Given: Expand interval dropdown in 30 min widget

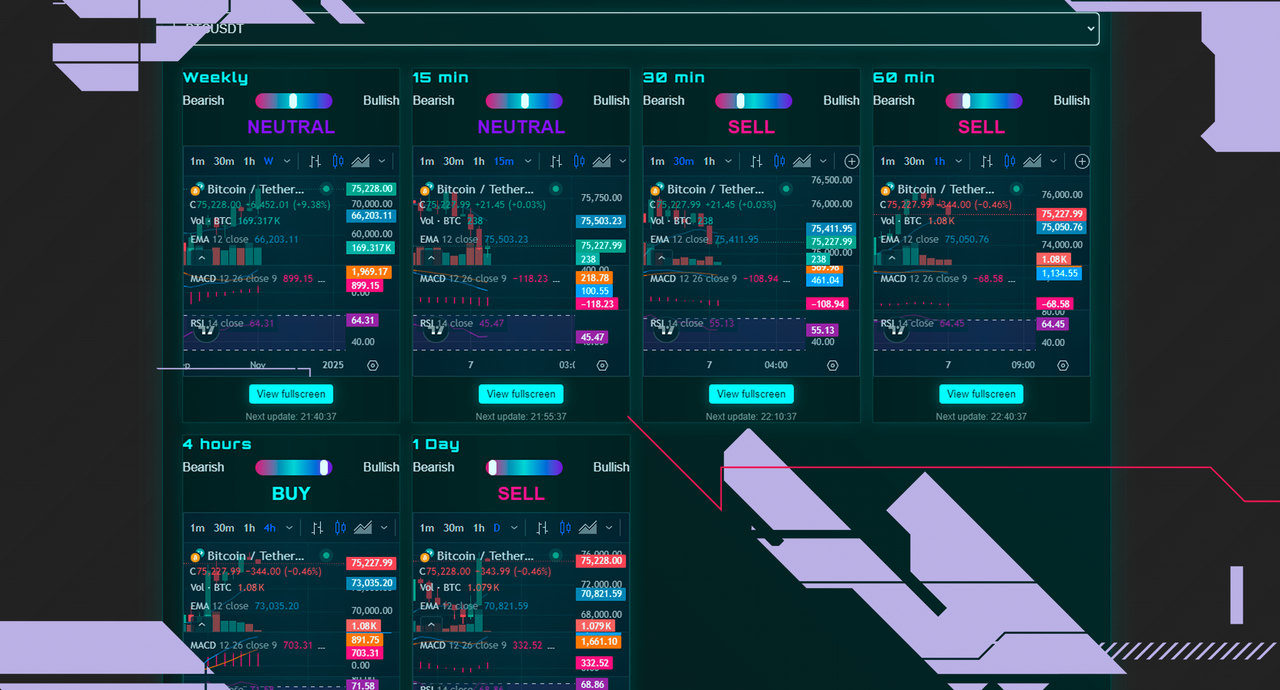Looking at the screenshot, I should point(728,161).
